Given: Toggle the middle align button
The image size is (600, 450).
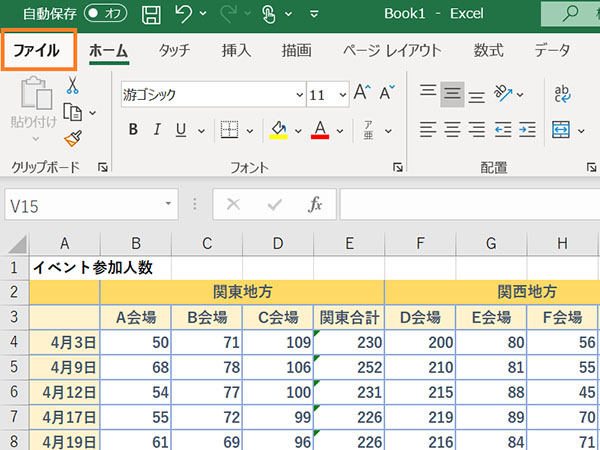Looking at the screenshot, I should coord(452,95).
